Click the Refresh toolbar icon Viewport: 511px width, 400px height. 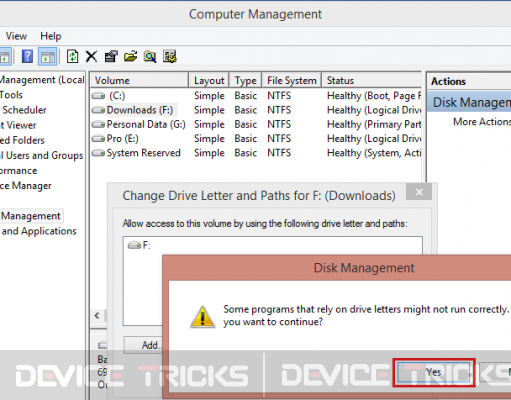(x=72, y=56)
